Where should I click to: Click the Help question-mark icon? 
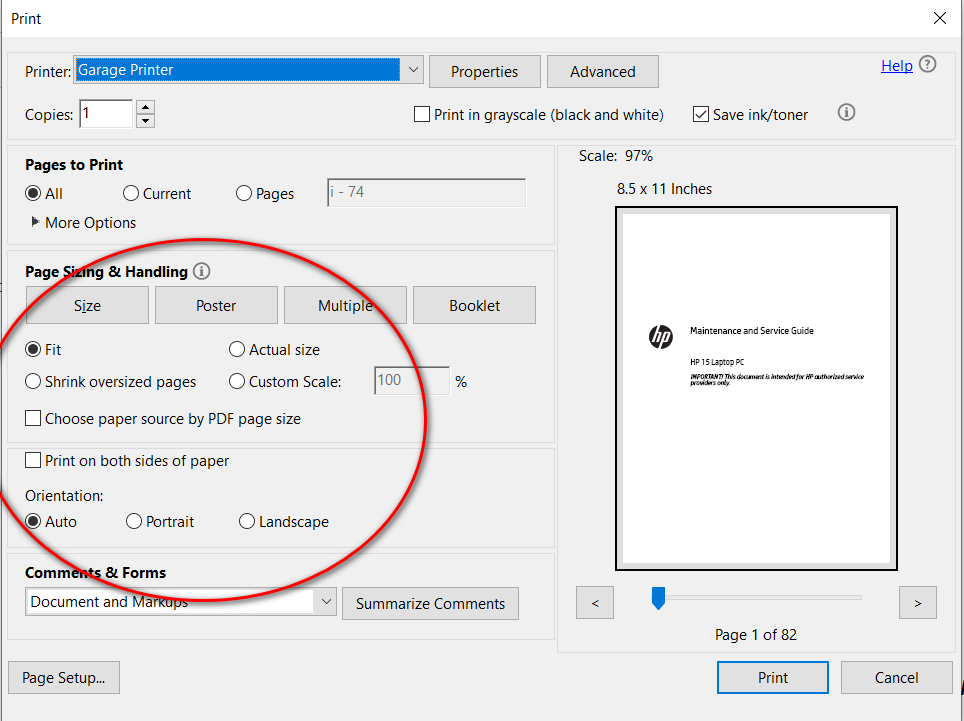pyautogui.click(x=927, y=64)
